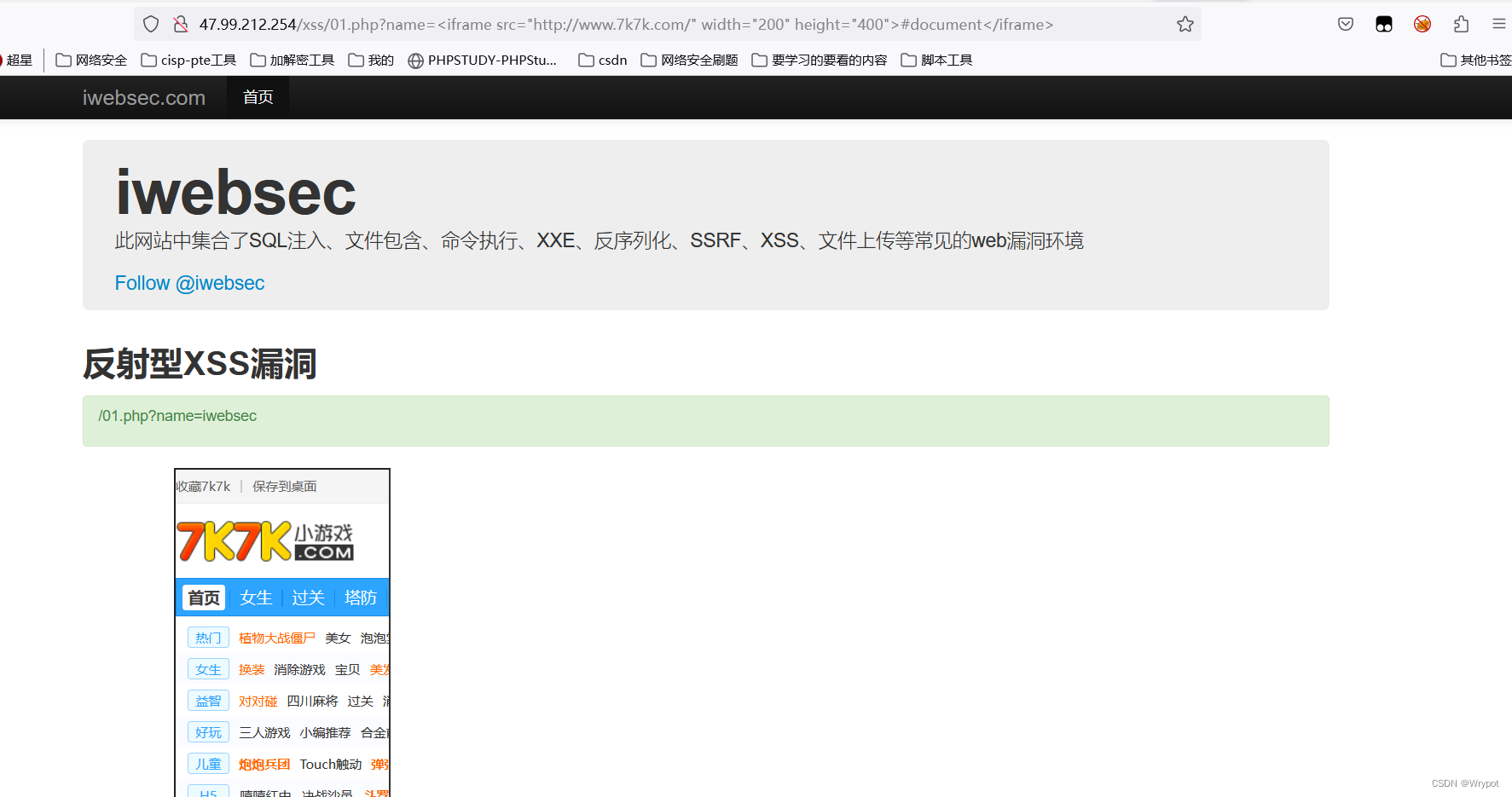Click the Follow @iwebsec link

click(189, 282)
